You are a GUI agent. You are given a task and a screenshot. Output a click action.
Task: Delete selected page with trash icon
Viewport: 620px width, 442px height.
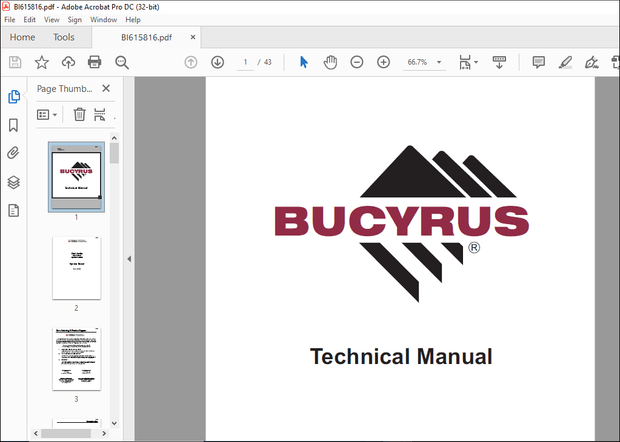click(x=79, y=115)
